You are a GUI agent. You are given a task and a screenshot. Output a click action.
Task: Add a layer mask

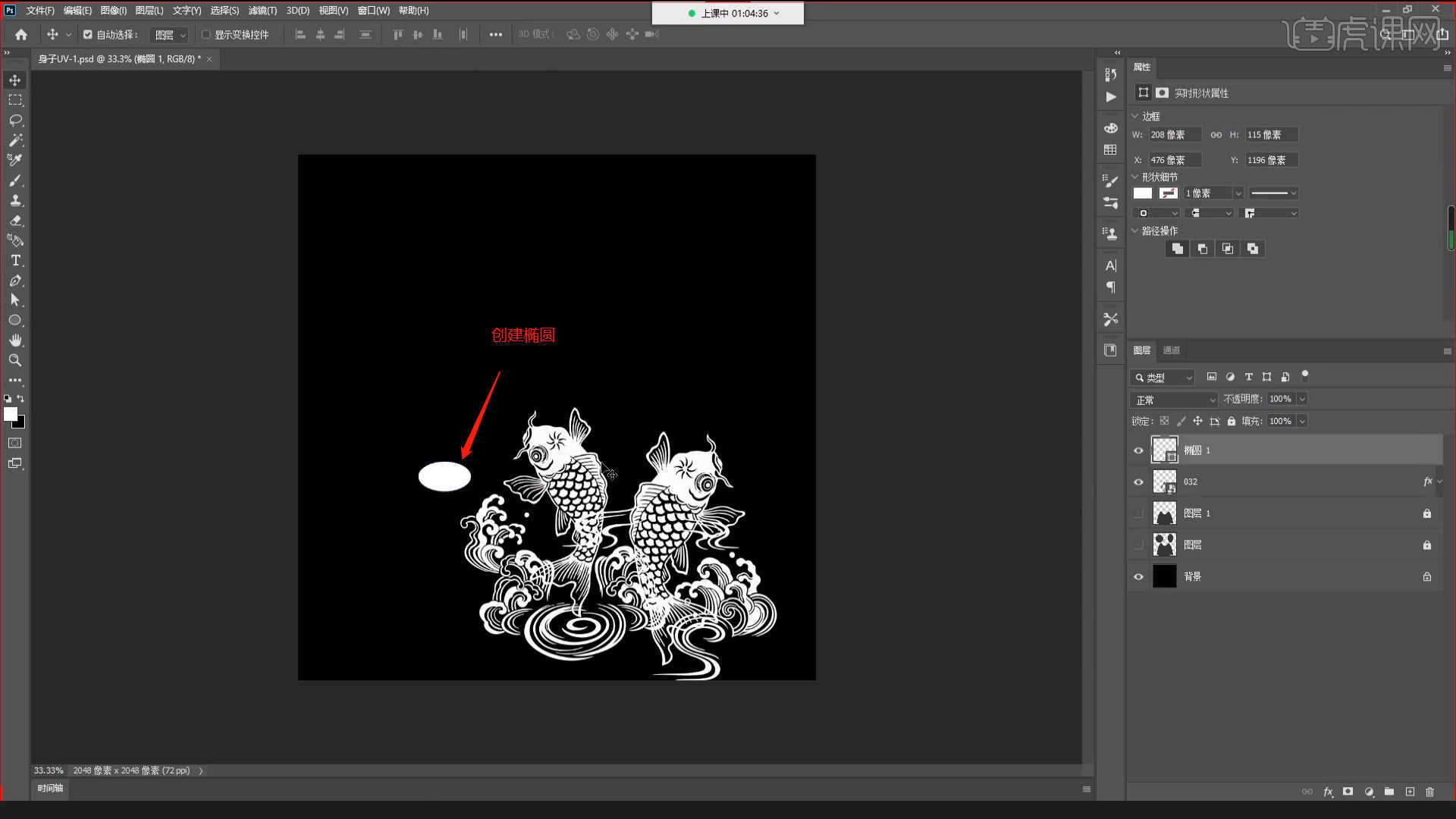(1348, 792)
